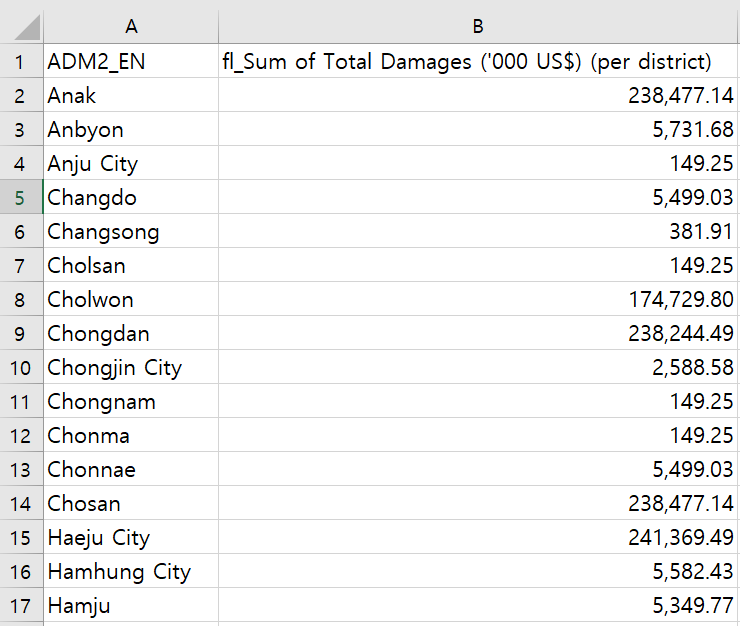Click Changdo's value 5,499.03
740x626 pixels.
[478, 197]
